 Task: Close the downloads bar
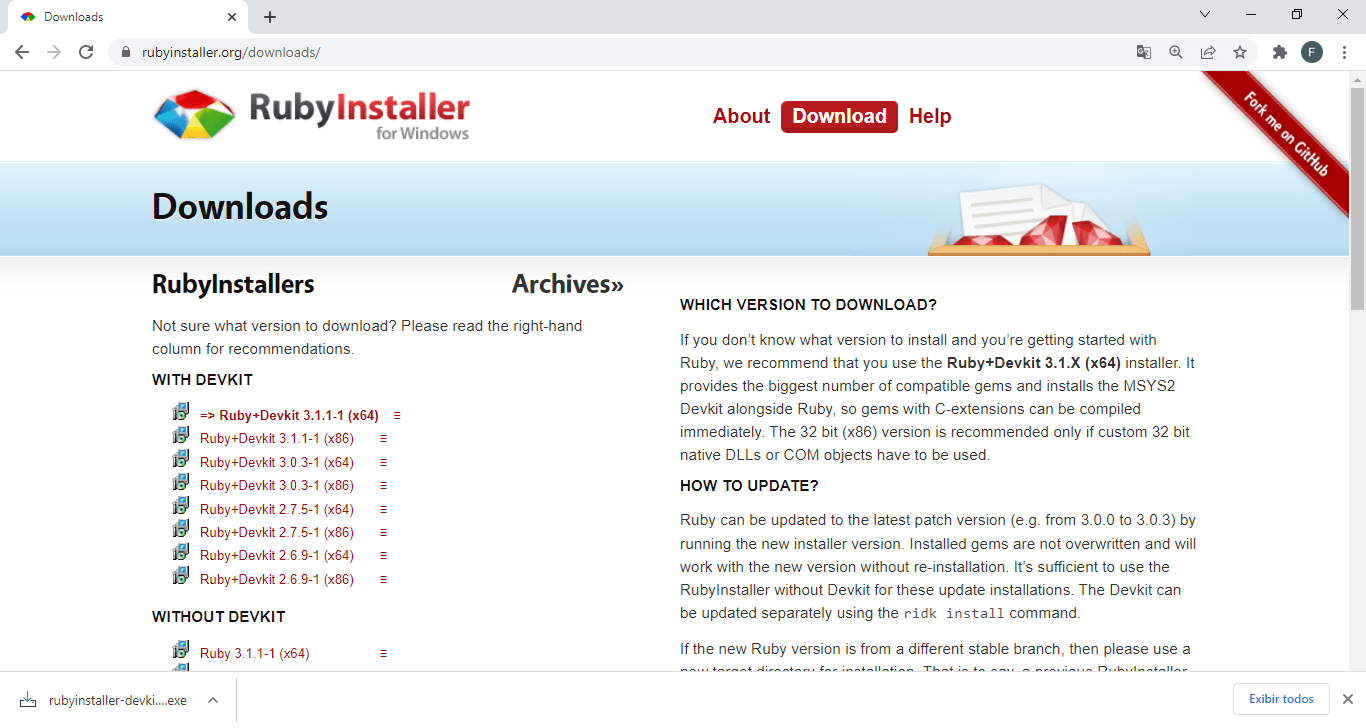[x=1347, y=699]
